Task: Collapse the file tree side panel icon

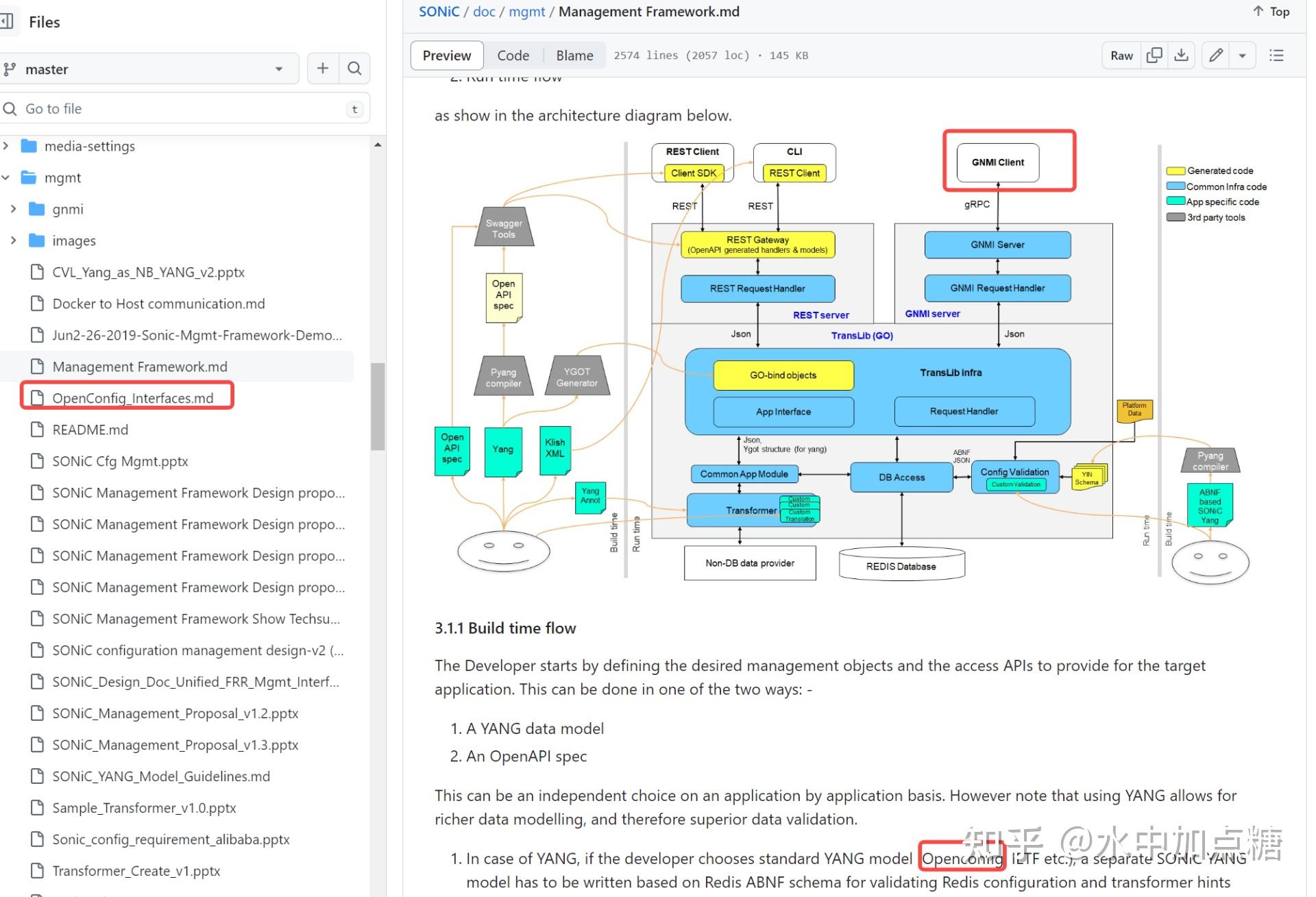Action: (x=7, y=22)
